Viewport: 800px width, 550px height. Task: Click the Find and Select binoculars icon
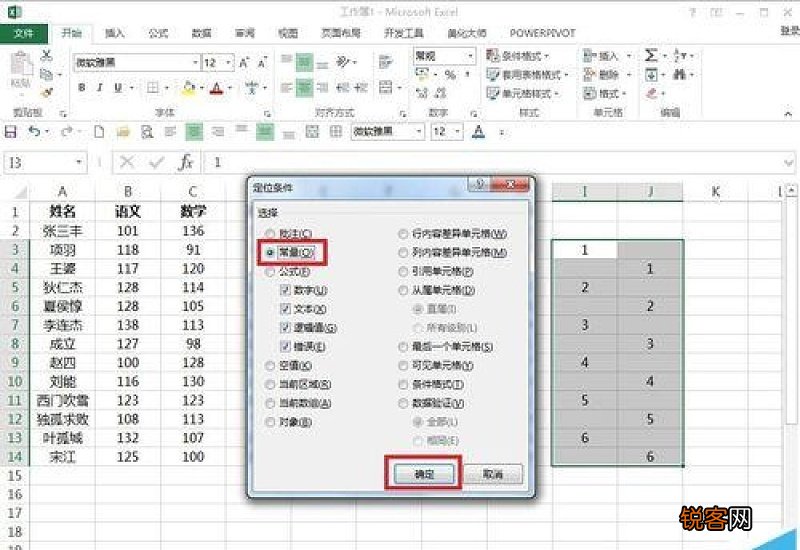pyautogui.click(x=679, y=75)
